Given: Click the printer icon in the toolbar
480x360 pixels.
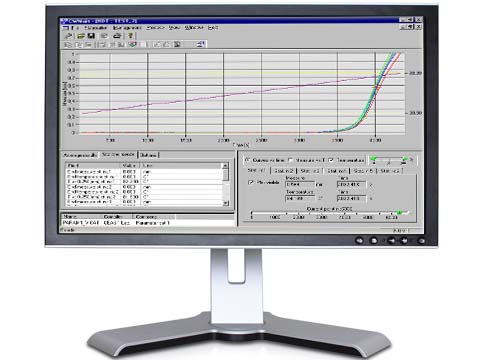Looking at the screenshot, I should pos(117,36).
